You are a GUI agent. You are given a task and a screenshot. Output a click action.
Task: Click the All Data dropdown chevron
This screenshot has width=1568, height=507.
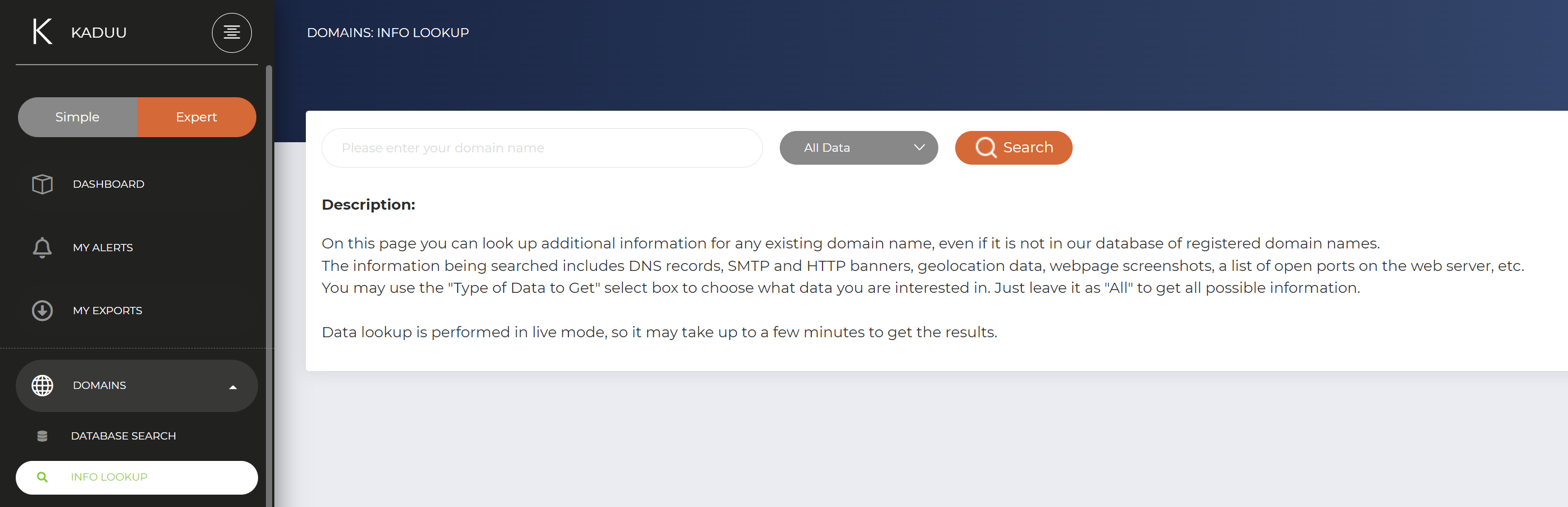919,147
